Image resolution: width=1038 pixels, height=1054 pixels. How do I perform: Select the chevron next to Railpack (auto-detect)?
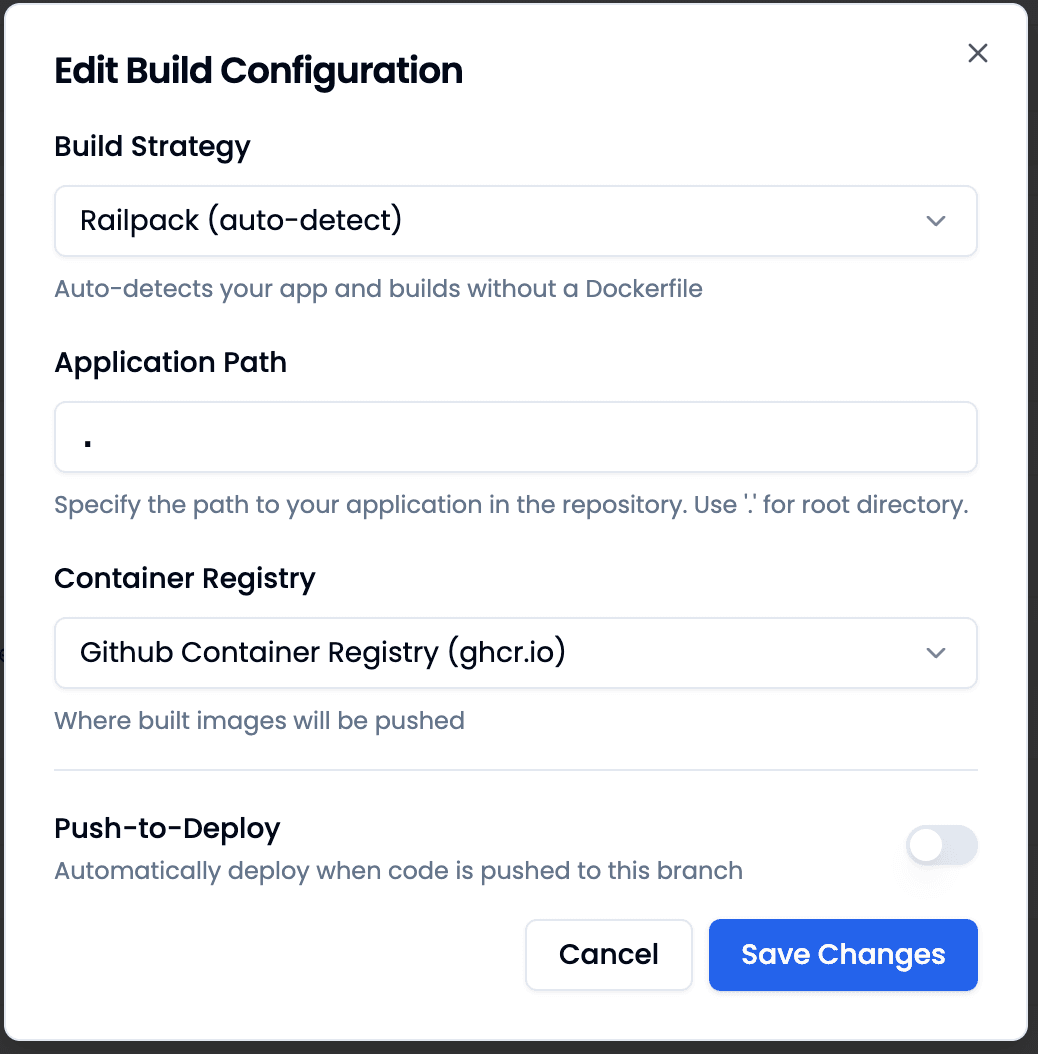point(936,221)
